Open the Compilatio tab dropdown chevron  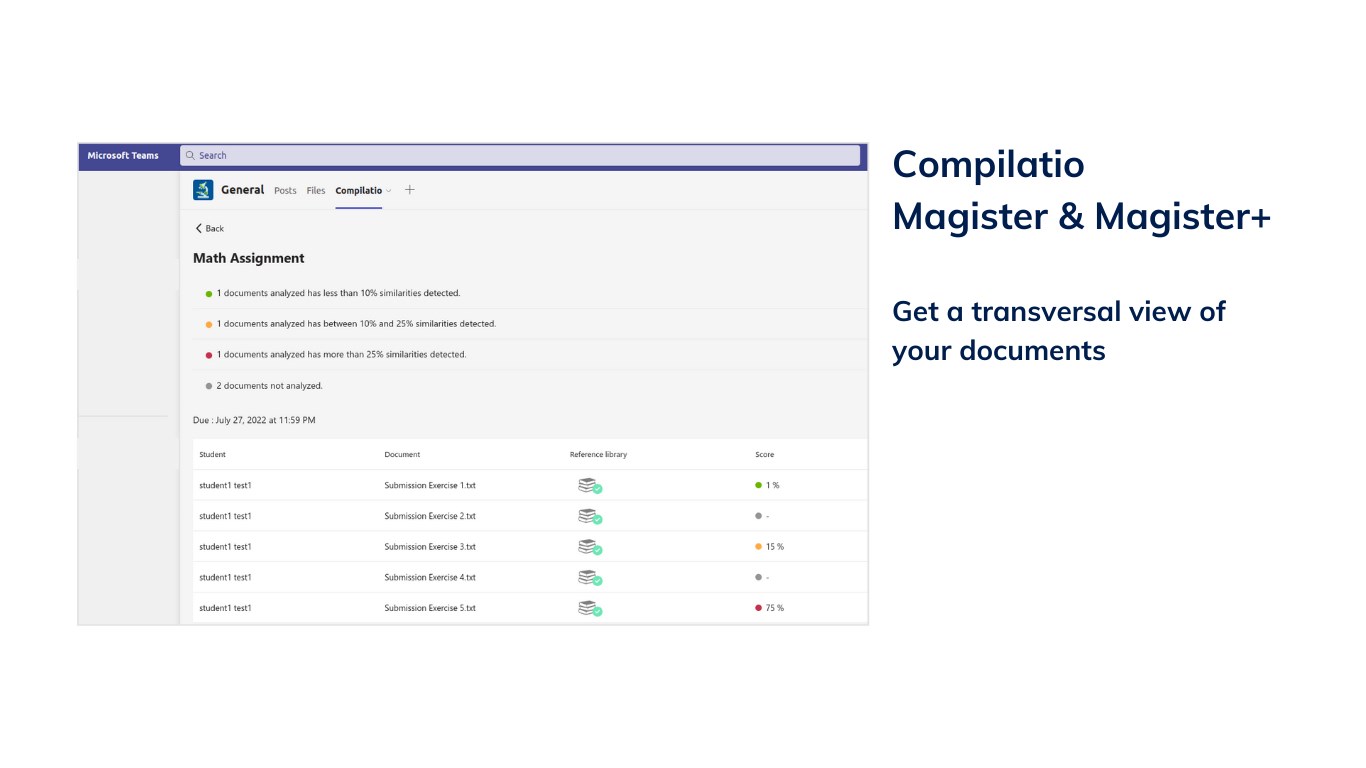point(389,191)
